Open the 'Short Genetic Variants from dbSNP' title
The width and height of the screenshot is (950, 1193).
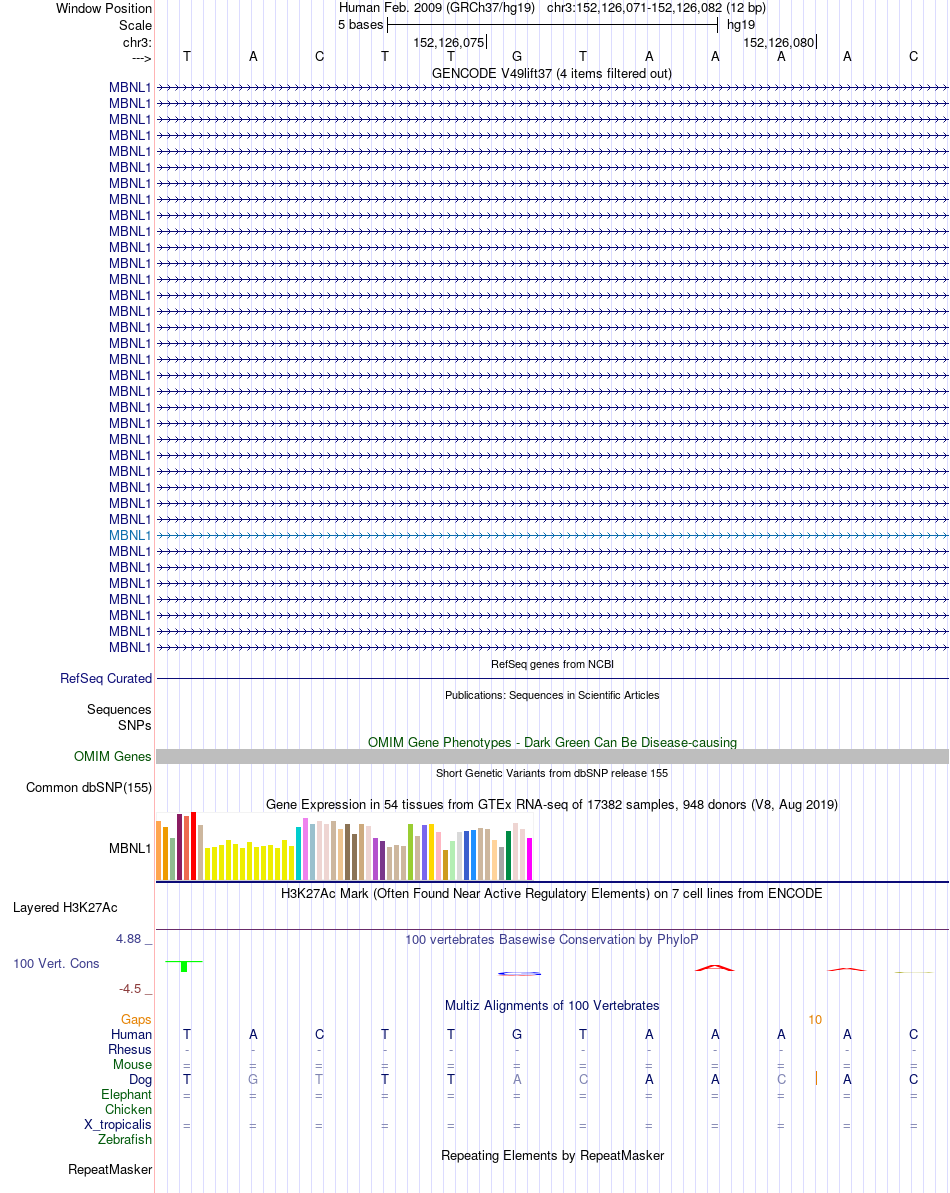[x=551, y=773]
